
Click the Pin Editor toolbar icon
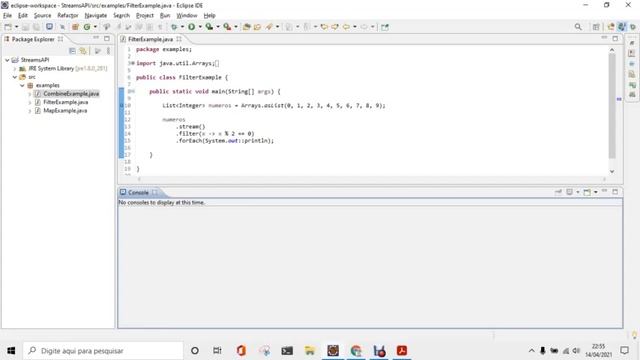[x=385, y=27]
